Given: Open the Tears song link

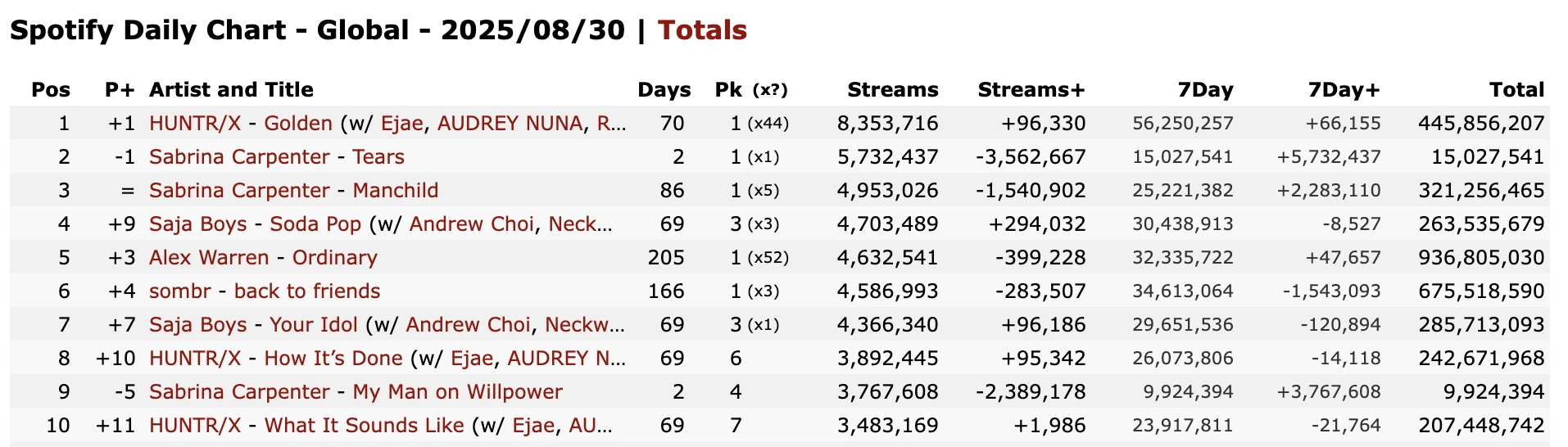Looking at the screenshot, I should pos(378,157).
